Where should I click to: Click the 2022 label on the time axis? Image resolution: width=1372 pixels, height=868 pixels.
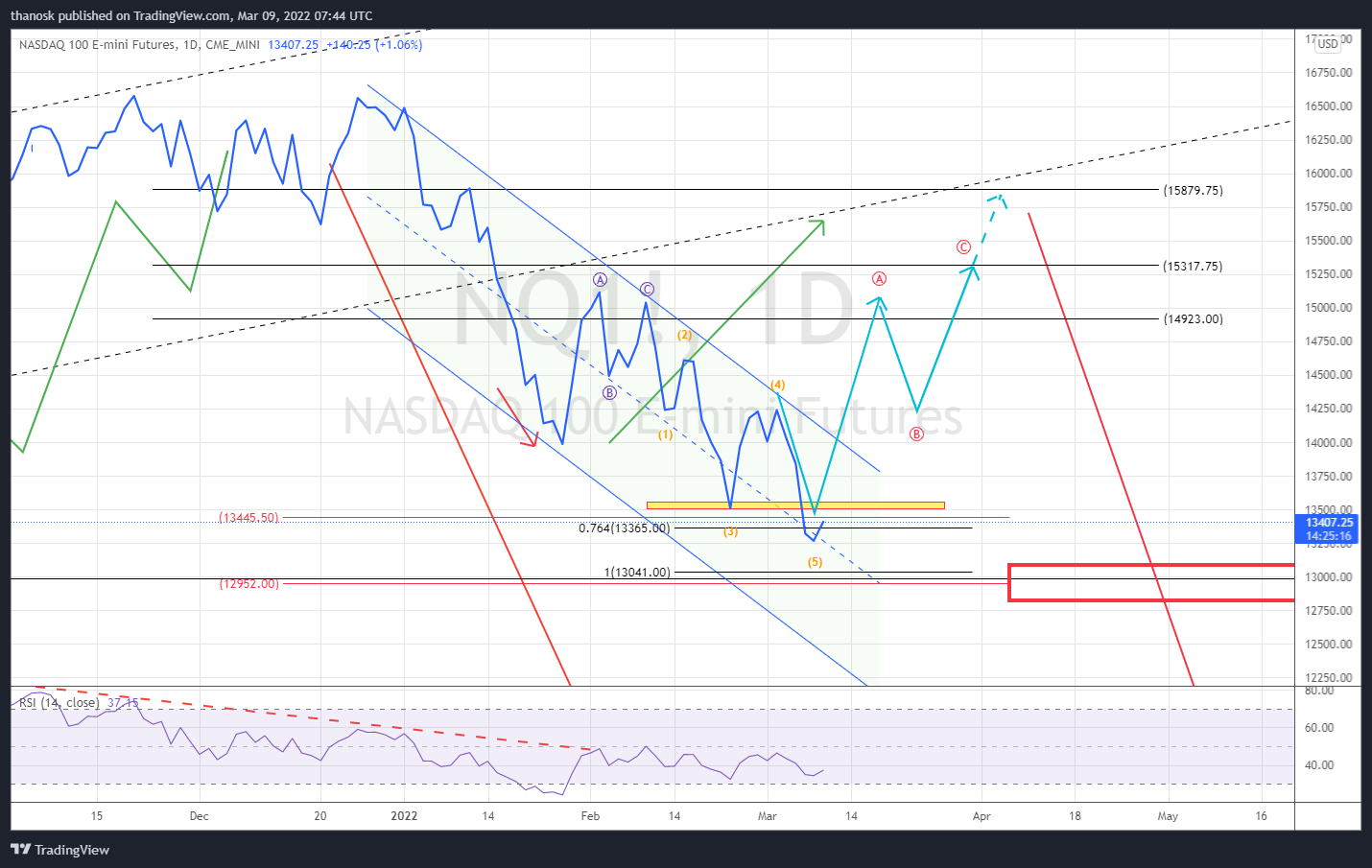coord(404,816)
